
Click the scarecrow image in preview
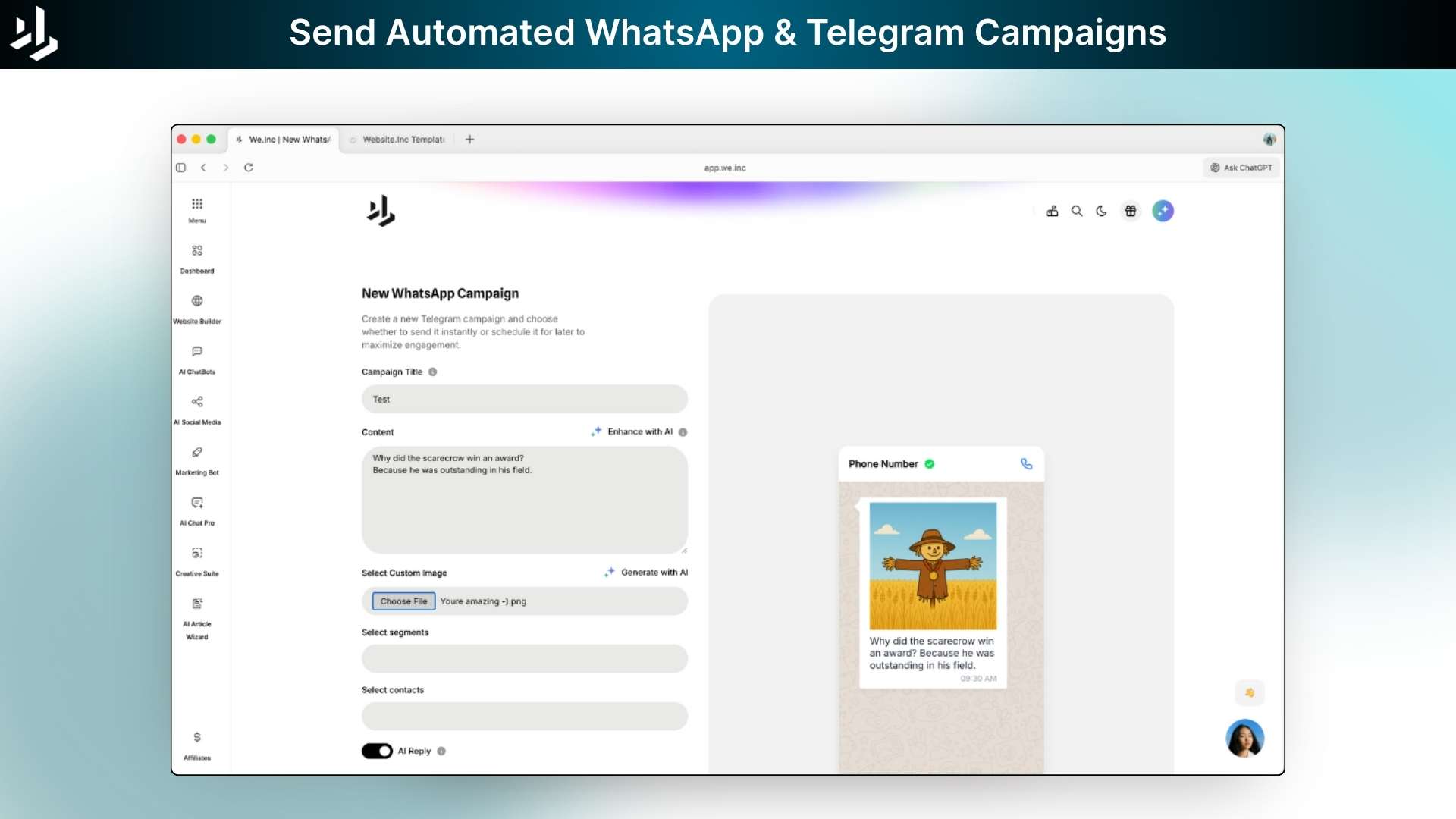[x=933, y=566]
